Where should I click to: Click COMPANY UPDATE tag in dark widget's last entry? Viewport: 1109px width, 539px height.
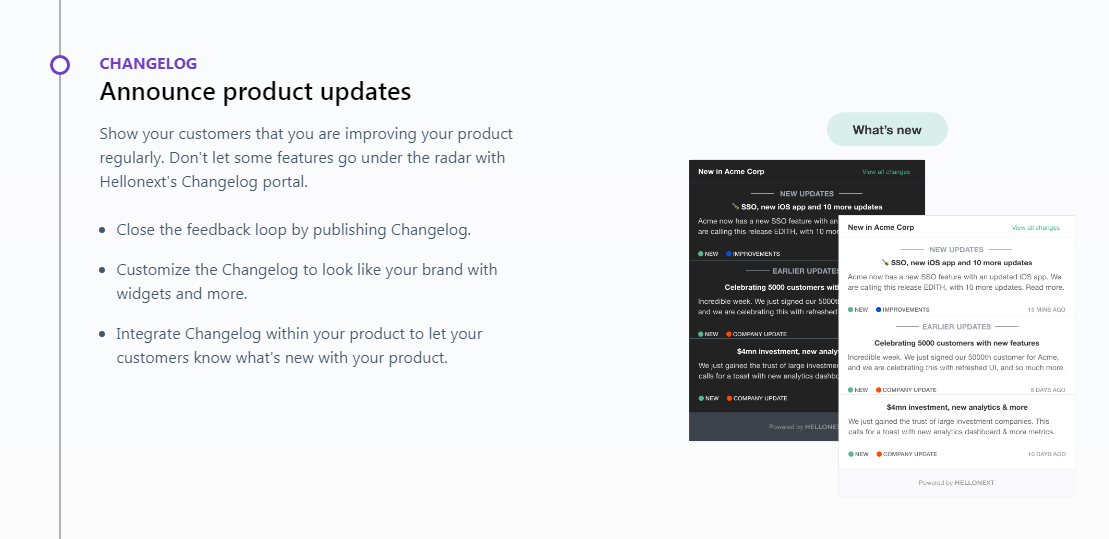(756, 398)
